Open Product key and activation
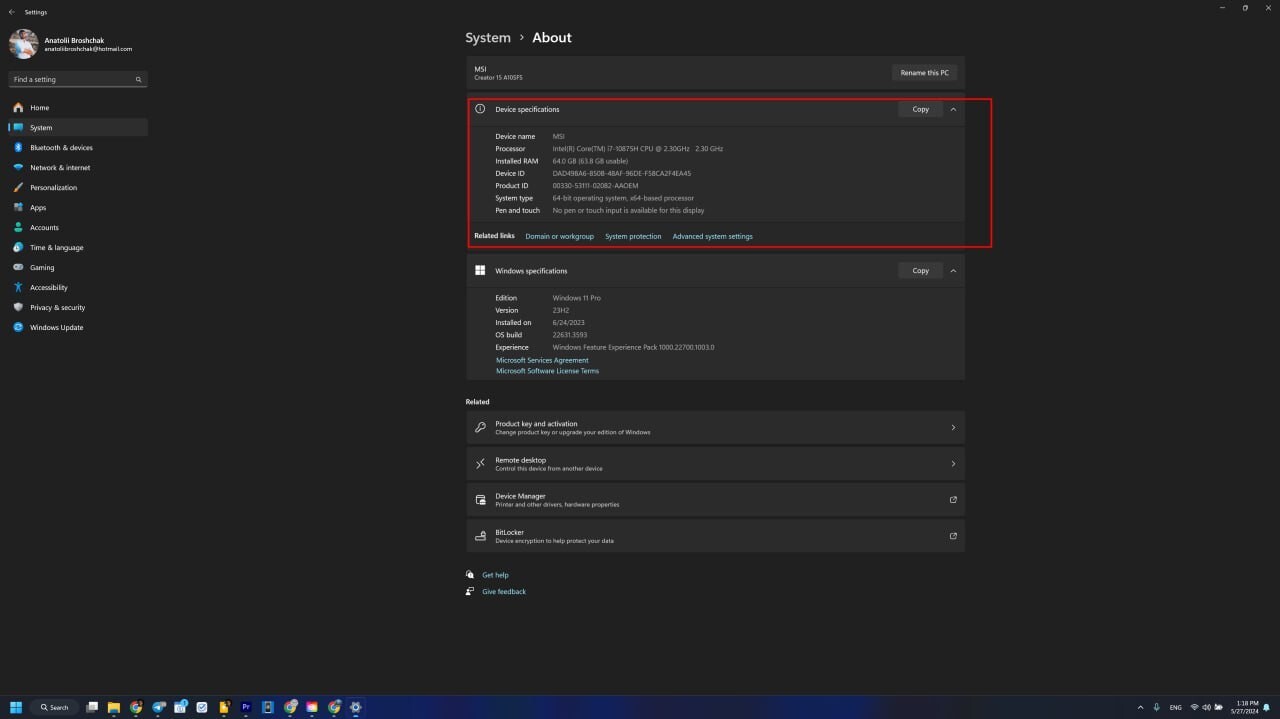Screen dimensions: 1280x719 pos(715,427)
